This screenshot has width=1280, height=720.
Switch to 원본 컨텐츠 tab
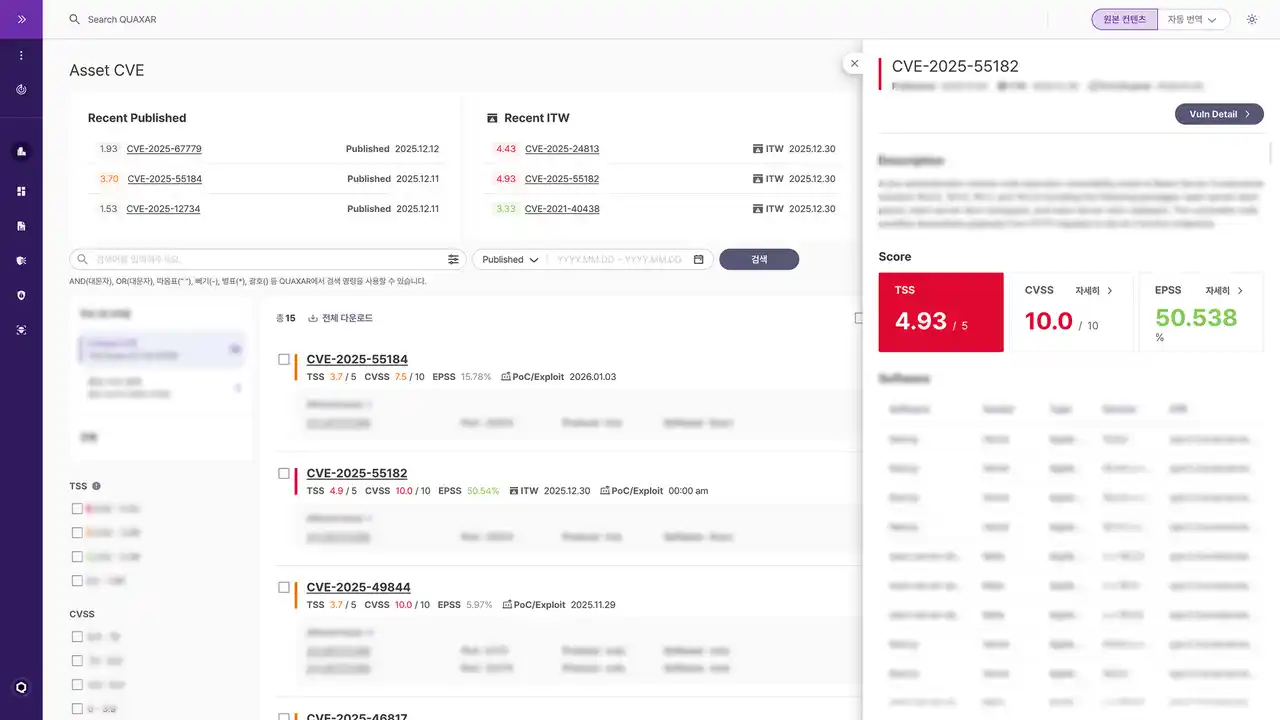point(1124,19)
